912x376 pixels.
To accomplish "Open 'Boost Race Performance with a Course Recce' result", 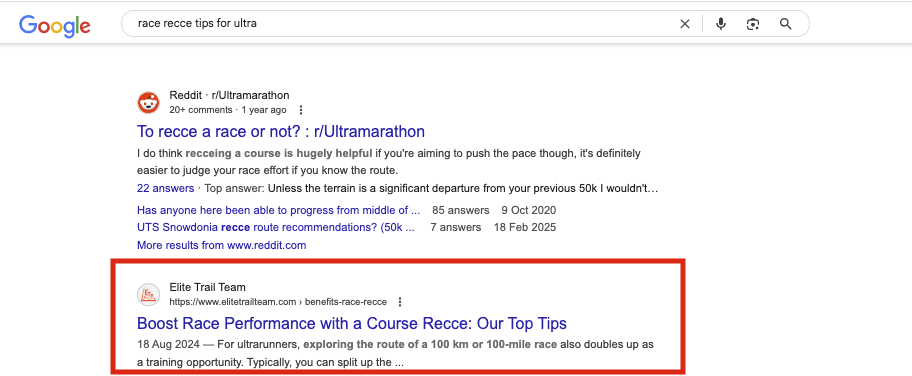I will [x=352, y=323].
